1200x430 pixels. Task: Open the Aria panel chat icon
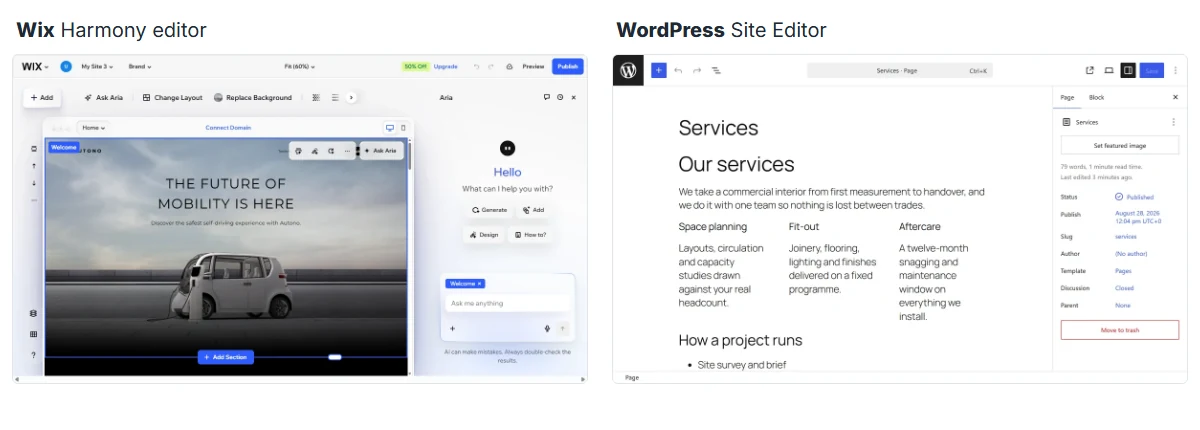point(547,97)
